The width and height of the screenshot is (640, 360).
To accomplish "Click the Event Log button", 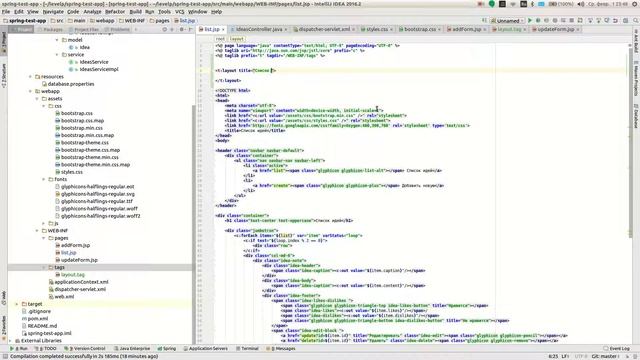I will click(616, 349).
